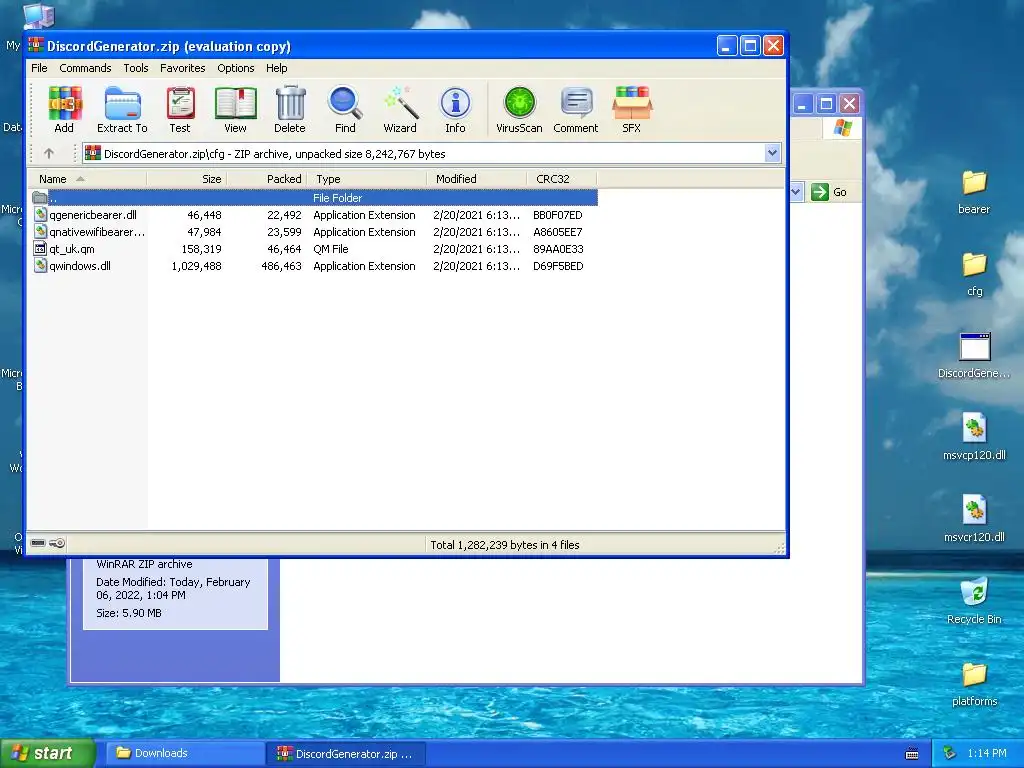1024x768 pixels.
Task: Sort by Packed column header
Action: (266, 179)
